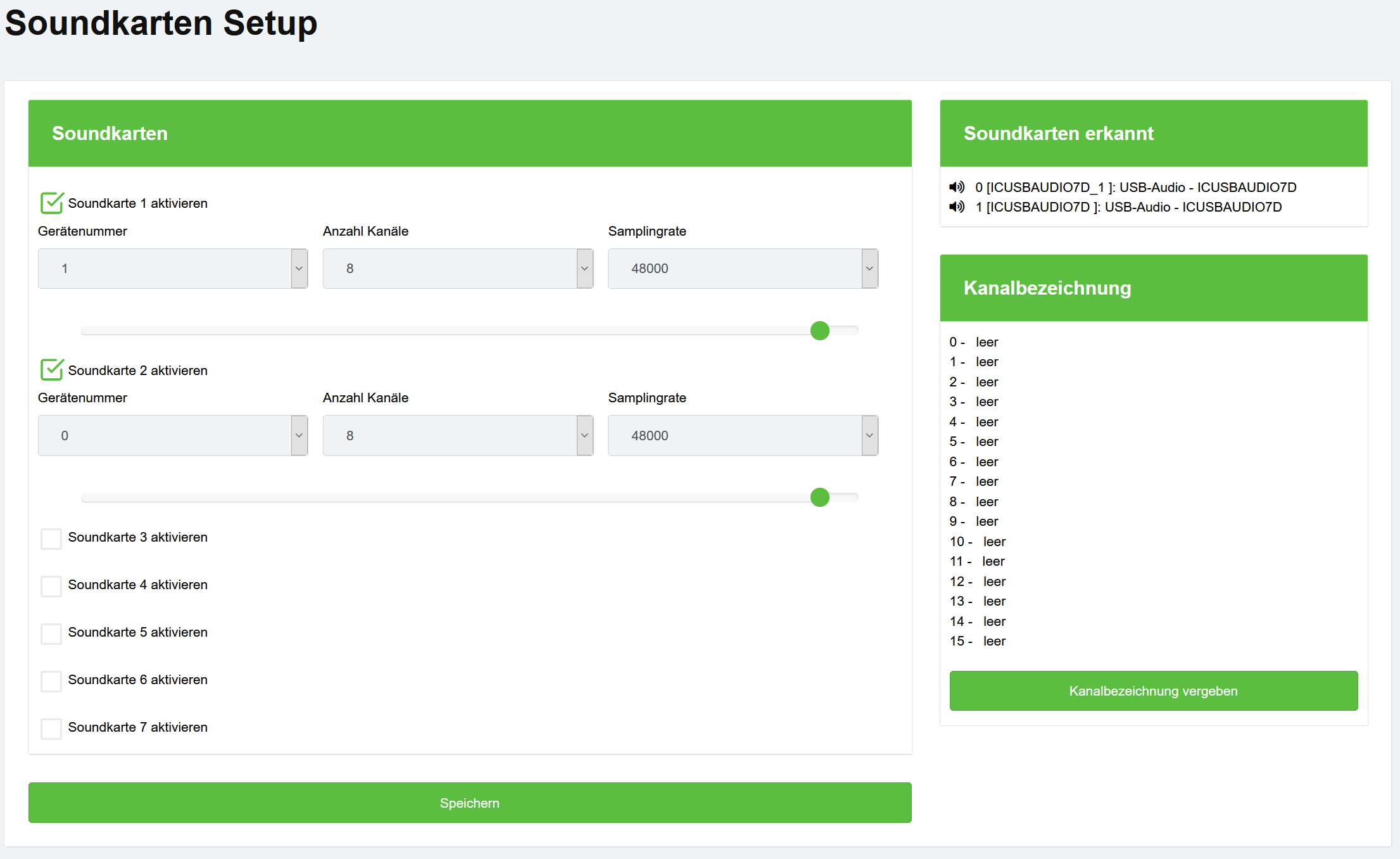1400x859 pixels.
Task: Uncheck Soundkarte 2 aktivieren checkbox
Action: click(51, 370)
